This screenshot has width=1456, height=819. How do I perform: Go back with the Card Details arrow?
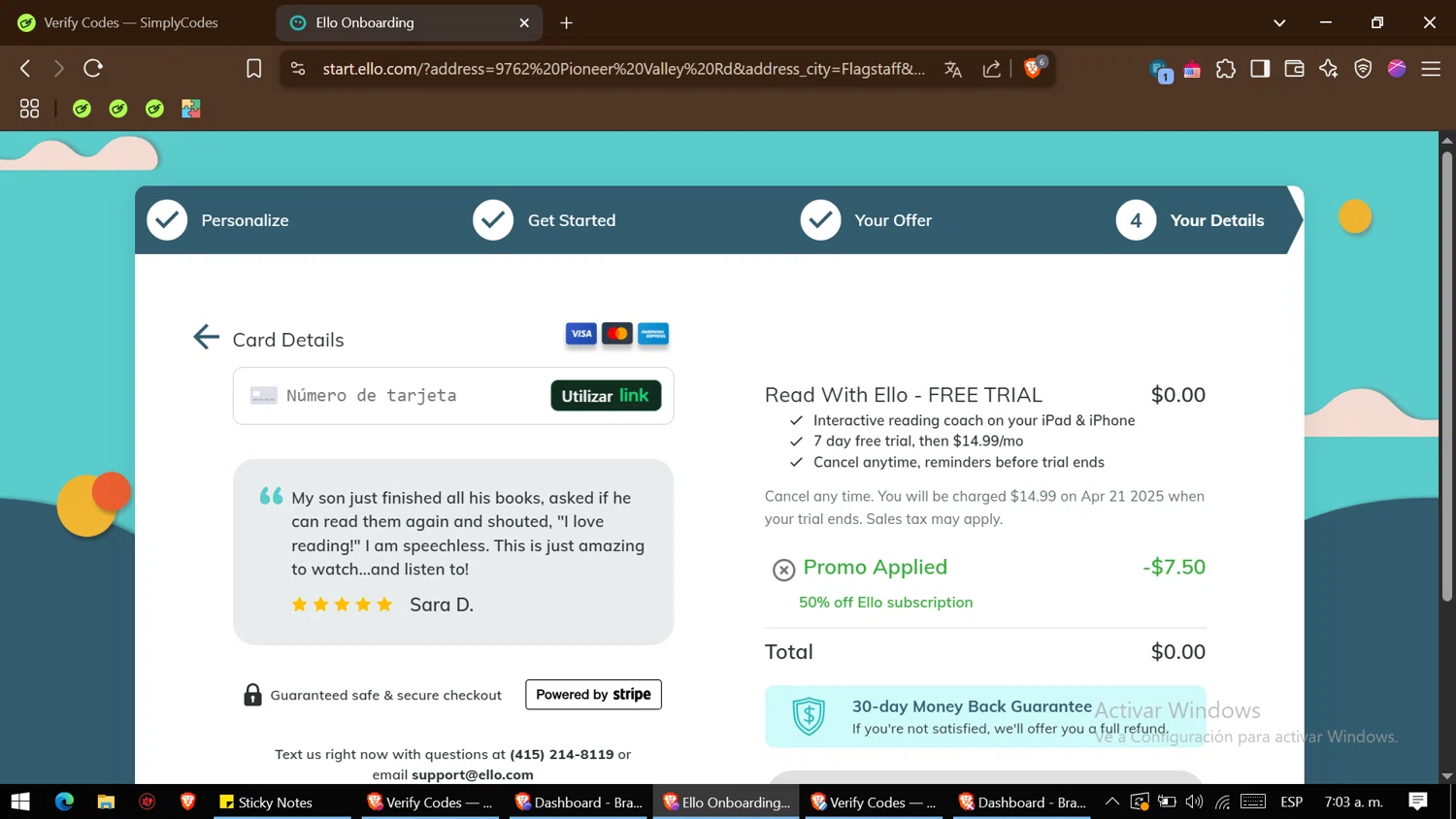click(206, 338)
